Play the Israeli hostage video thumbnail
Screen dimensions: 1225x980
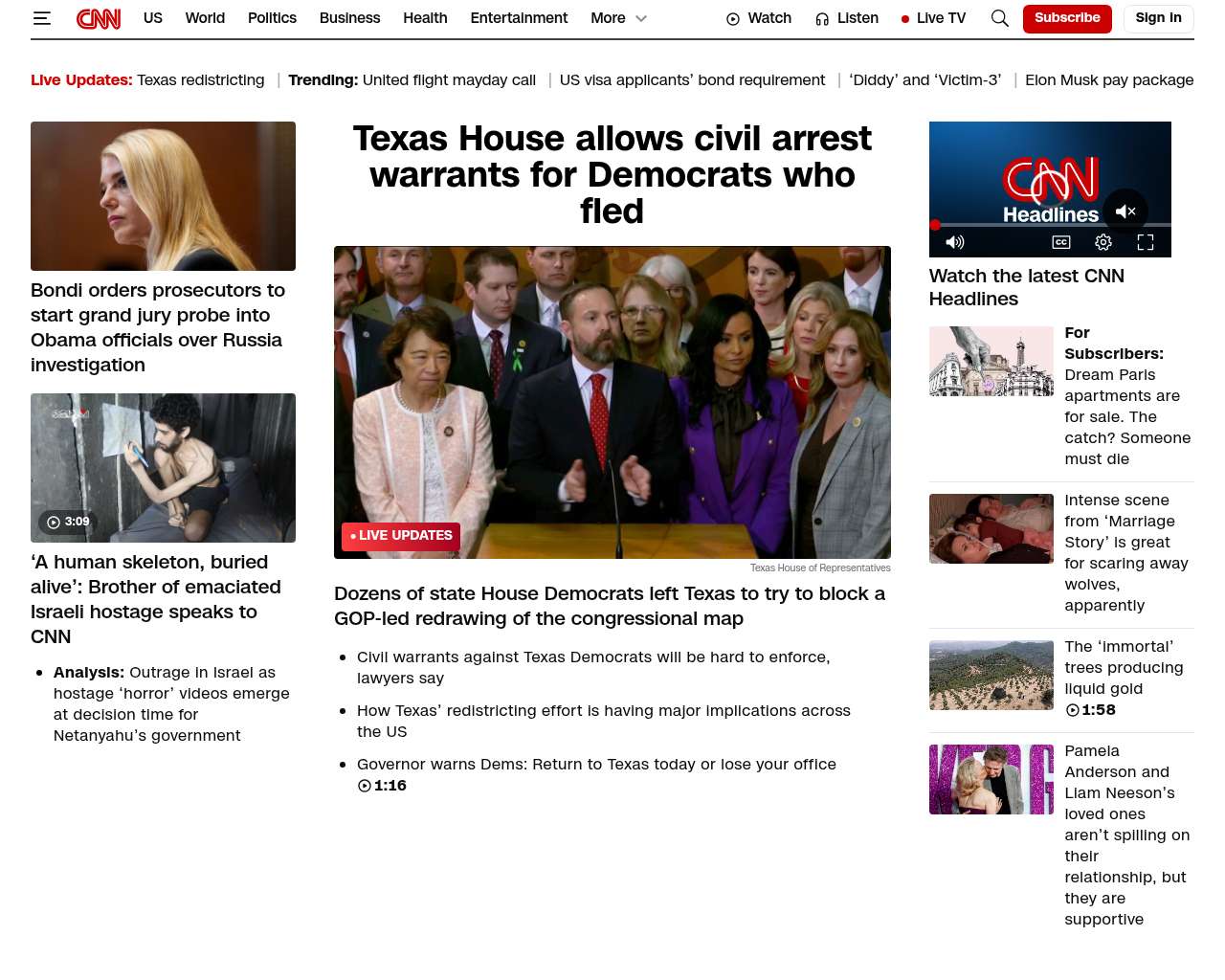coord(163,468)
